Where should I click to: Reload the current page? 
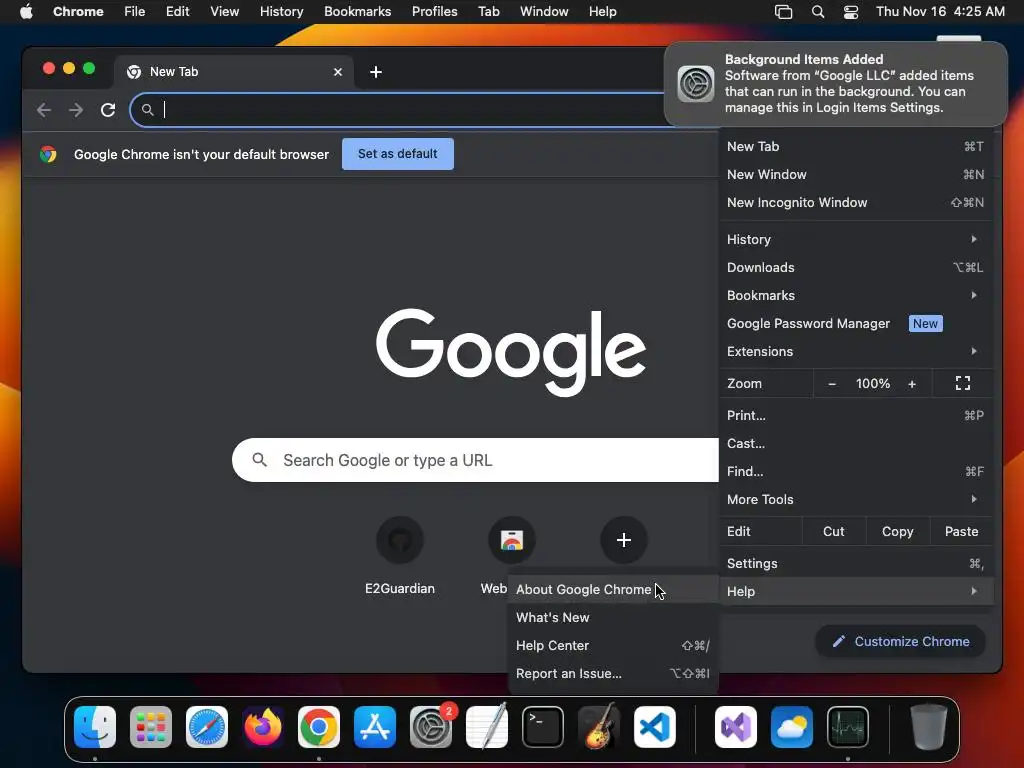tap(108, 110)
